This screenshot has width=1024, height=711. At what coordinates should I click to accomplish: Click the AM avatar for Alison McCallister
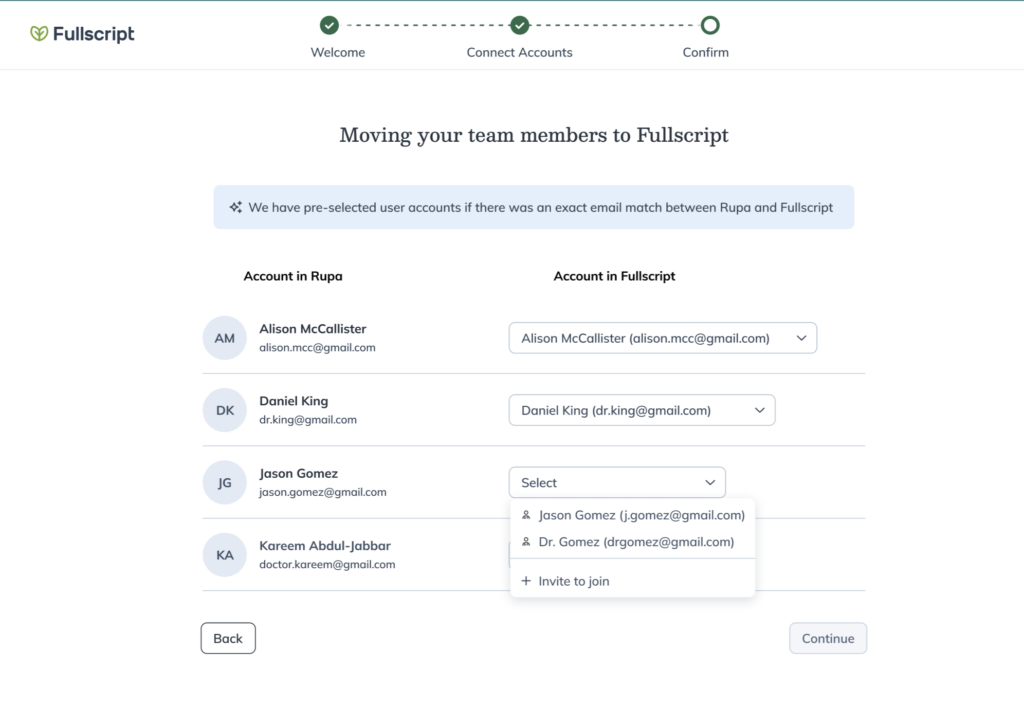click(x=224, y=338)
